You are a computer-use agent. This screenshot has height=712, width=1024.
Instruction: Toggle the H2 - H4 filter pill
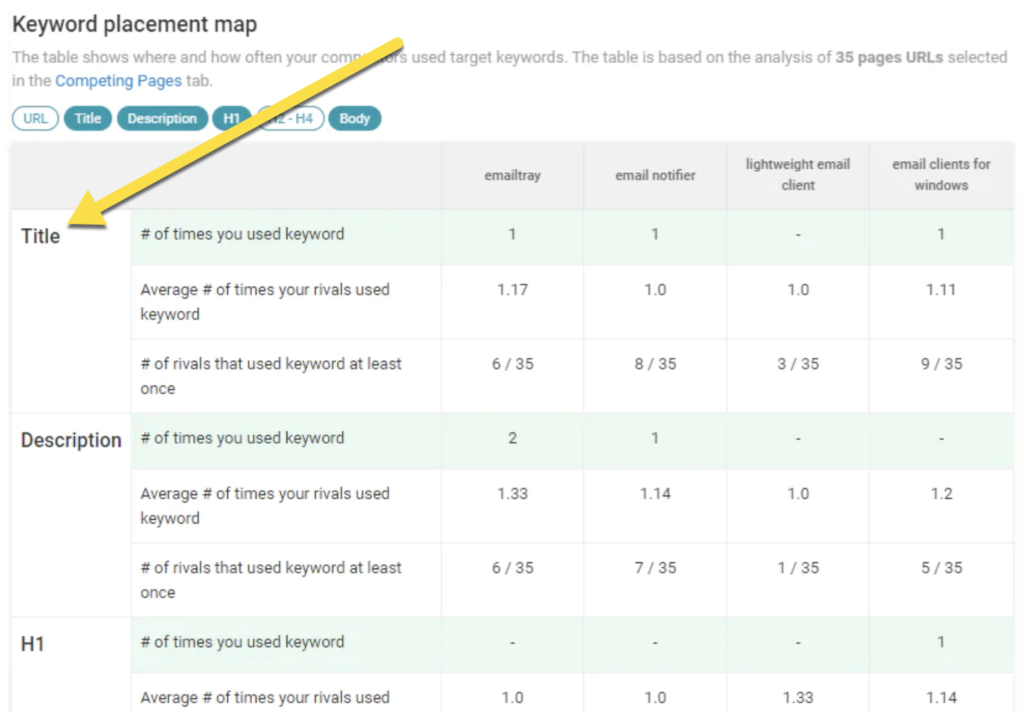click(x=290, y=118)
